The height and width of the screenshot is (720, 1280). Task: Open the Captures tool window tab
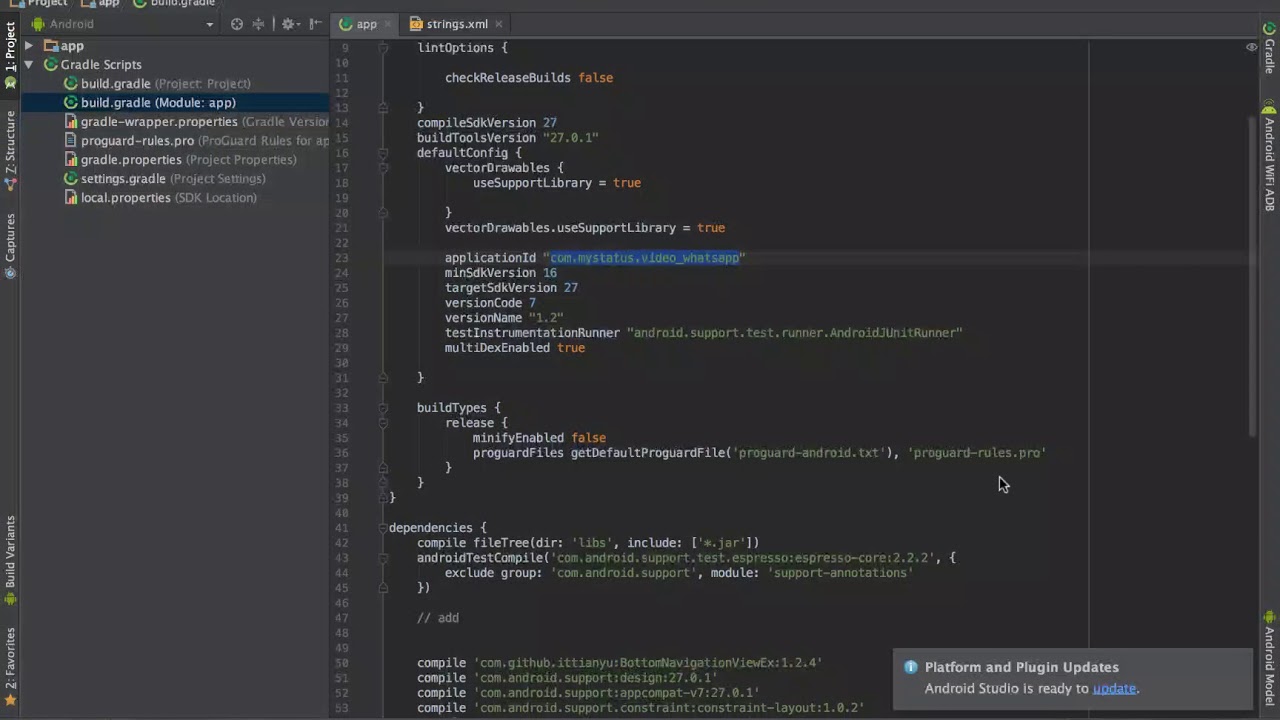[x=10, y=246]
